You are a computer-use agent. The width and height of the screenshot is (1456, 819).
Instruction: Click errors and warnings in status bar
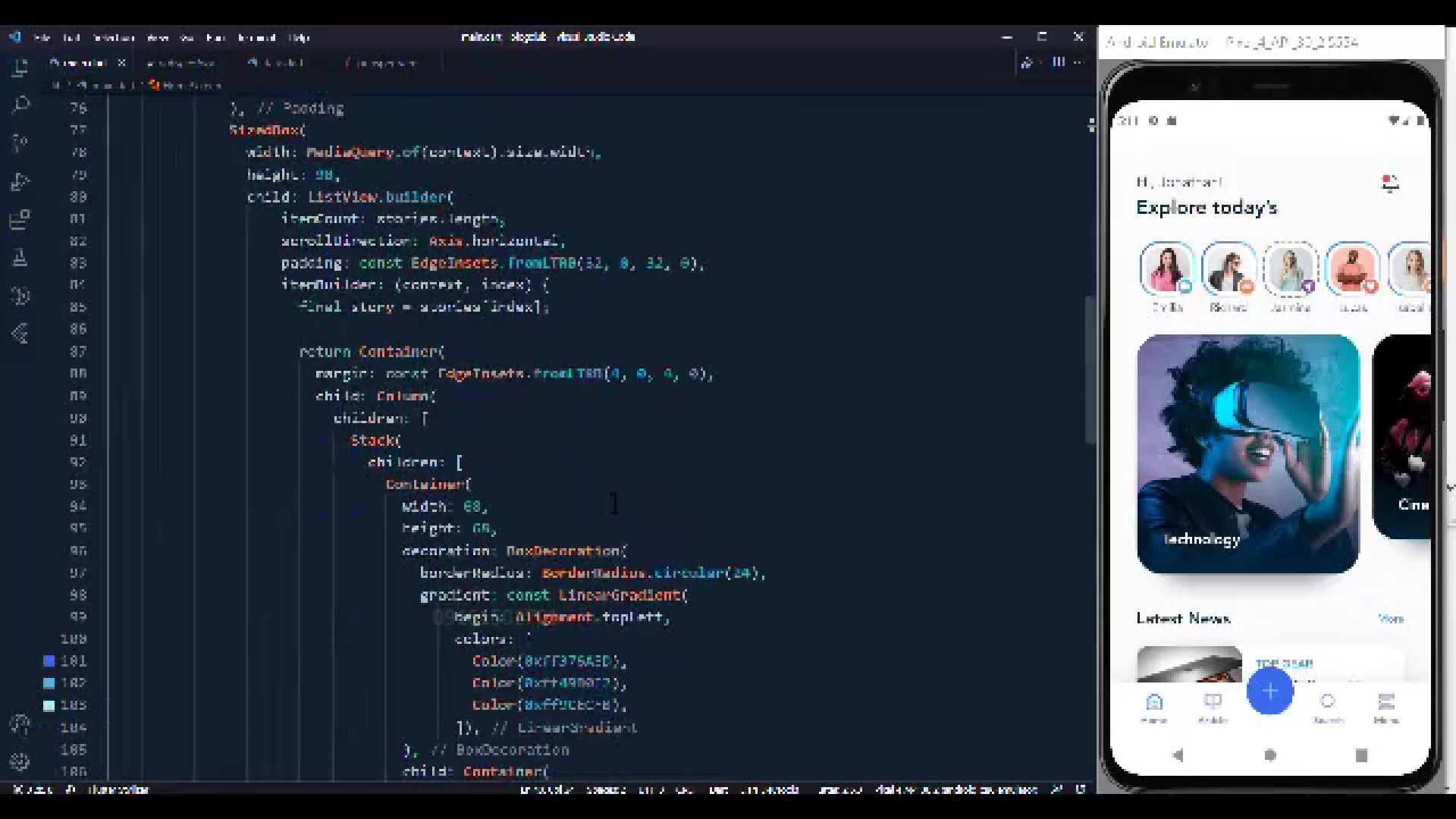(x=33, y=789)
